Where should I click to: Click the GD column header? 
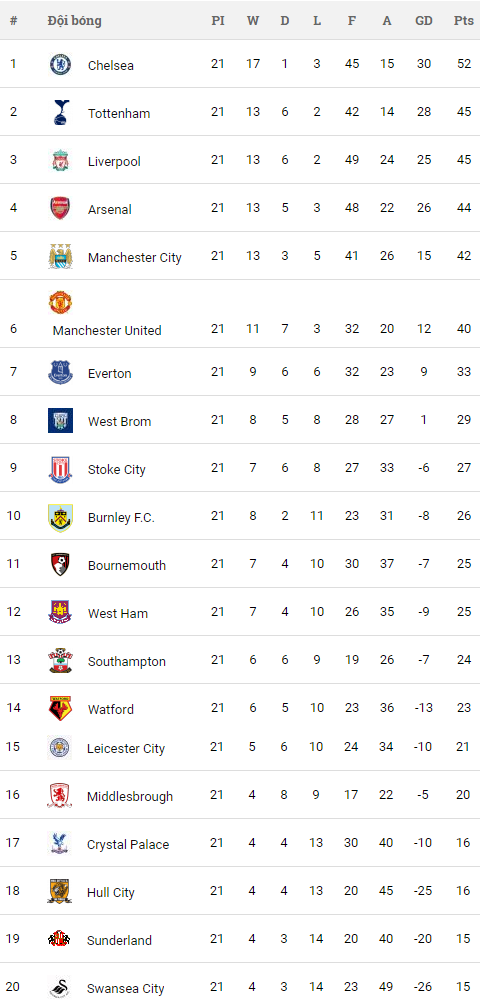tap(424, 20)
